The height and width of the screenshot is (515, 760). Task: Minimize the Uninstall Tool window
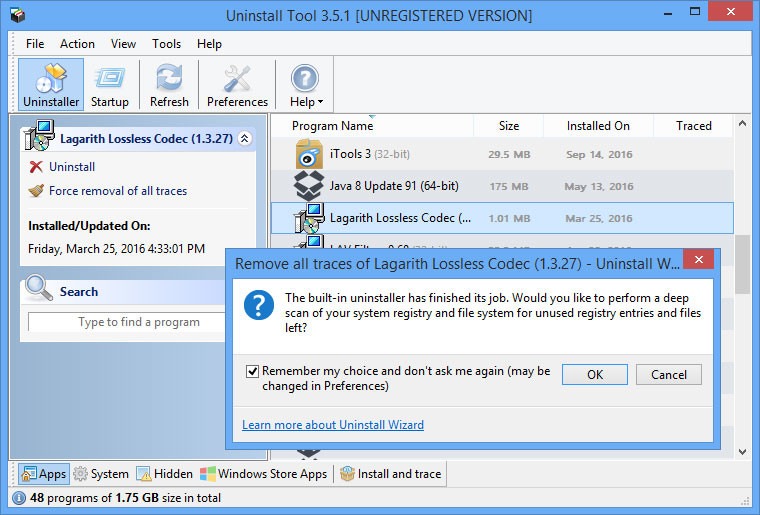tap(668, 12)
